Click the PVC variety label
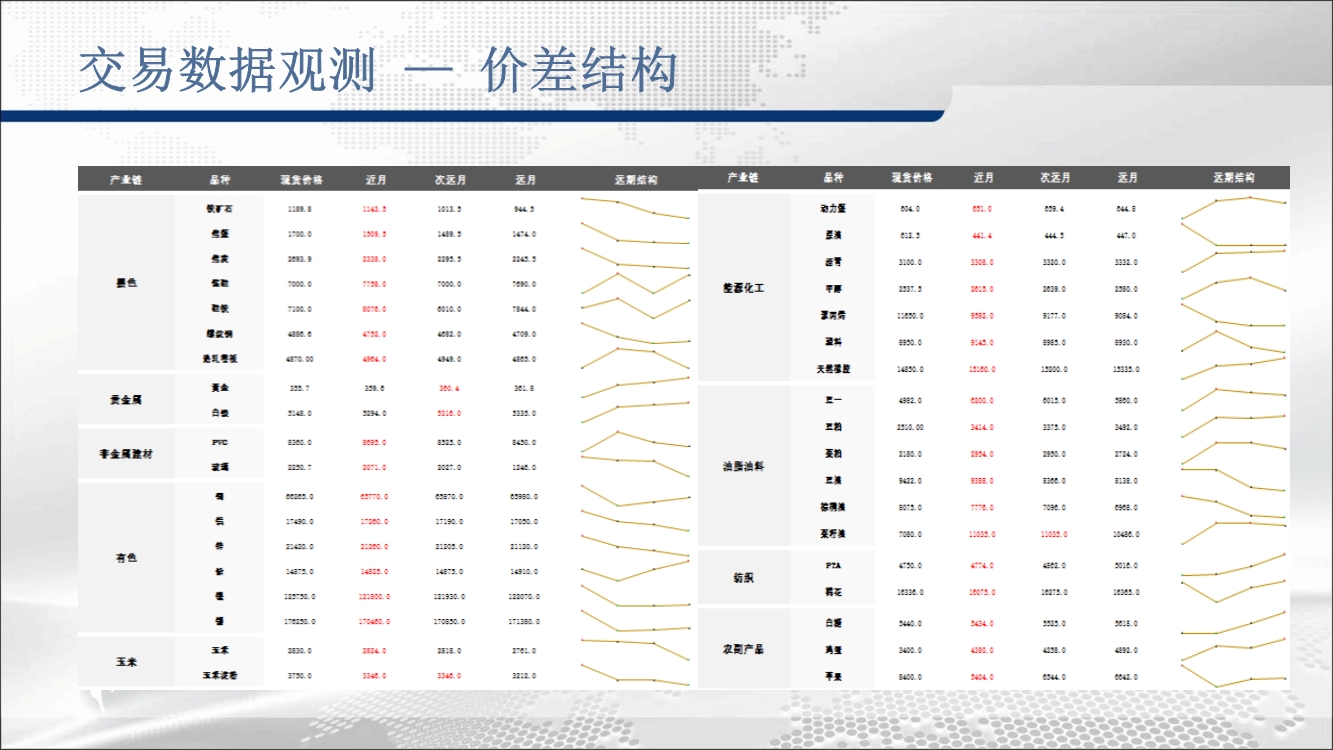 click(x=220, y=442)
